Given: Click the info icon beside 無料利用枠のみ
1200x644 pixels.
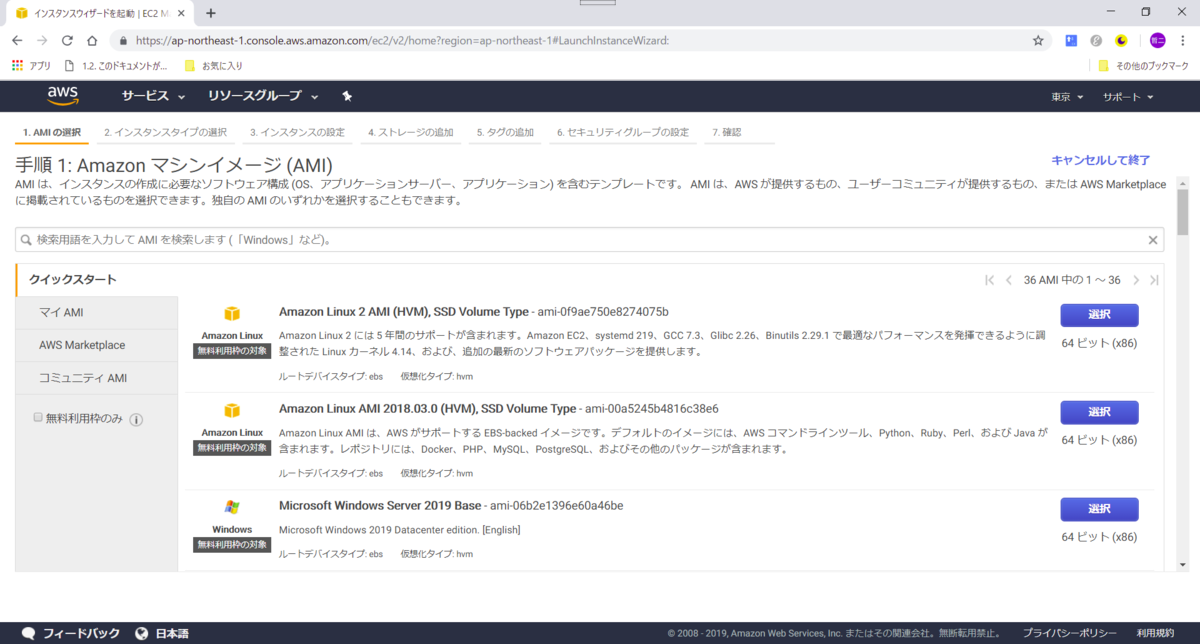Looking at the screenshot, I should click(x=137, y=420).
